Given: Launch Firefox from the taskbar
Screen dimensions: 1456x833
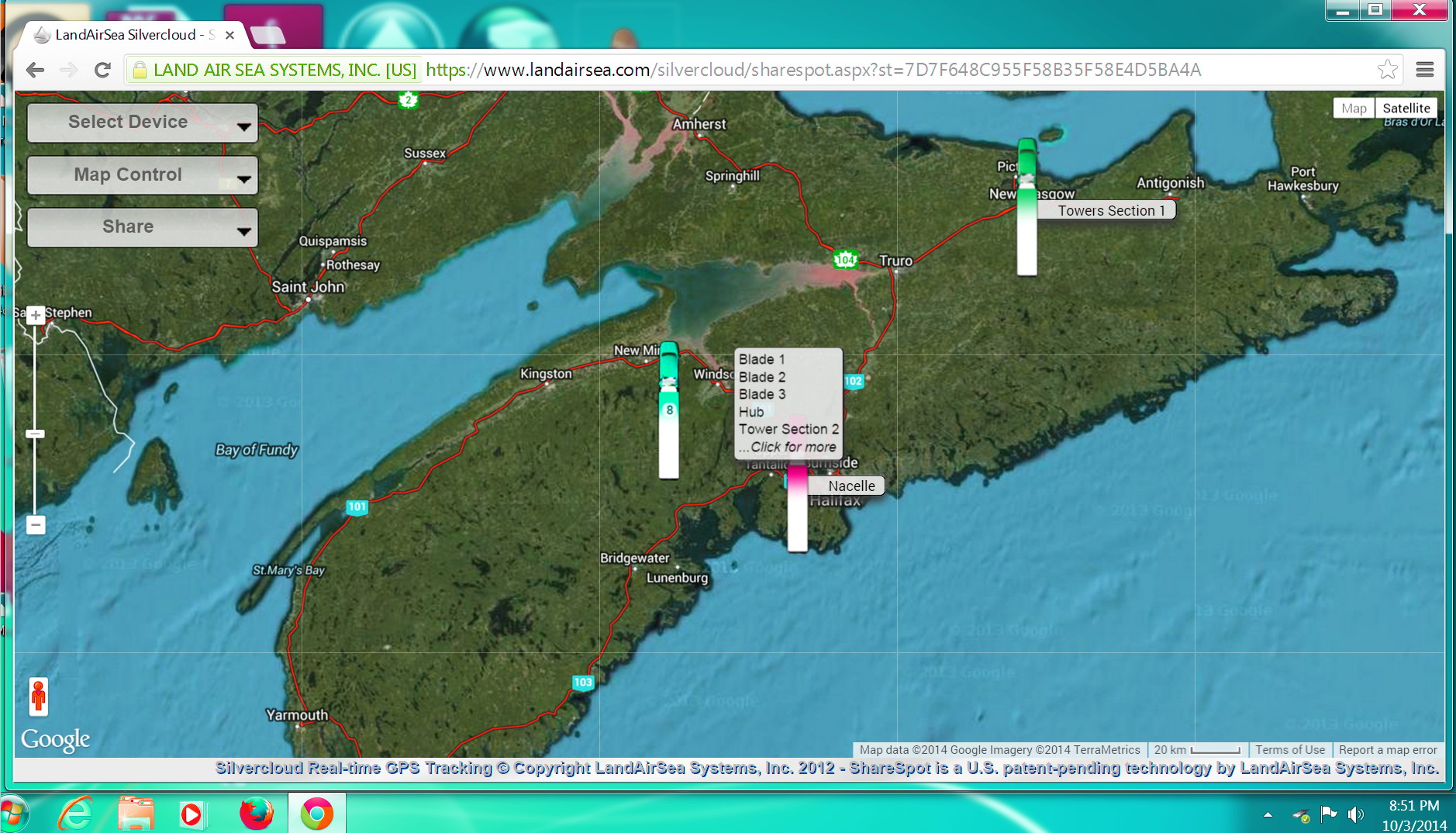Looking at the screenshot, I should tap(256, 814).
